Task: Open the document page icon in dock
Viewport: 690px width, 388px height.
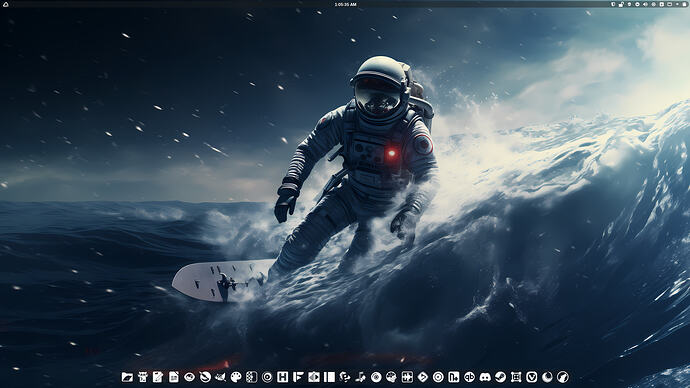Action: pyautogui.click(x=174, y=377)
